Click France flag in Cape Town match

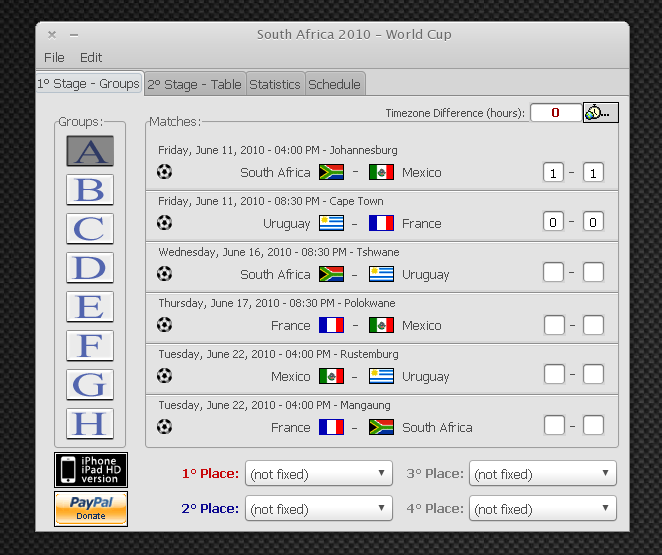tap(381, 223)
